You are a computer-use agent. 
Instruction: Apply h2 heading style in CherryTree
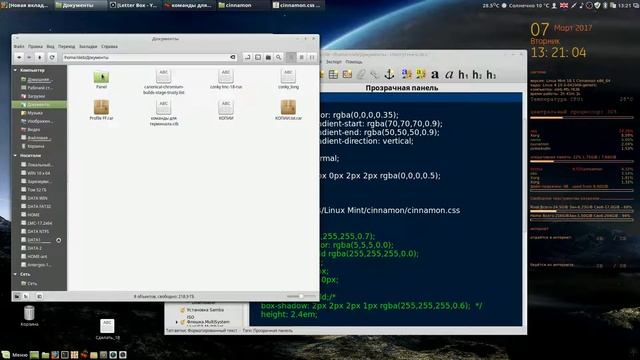click(477, 75)
